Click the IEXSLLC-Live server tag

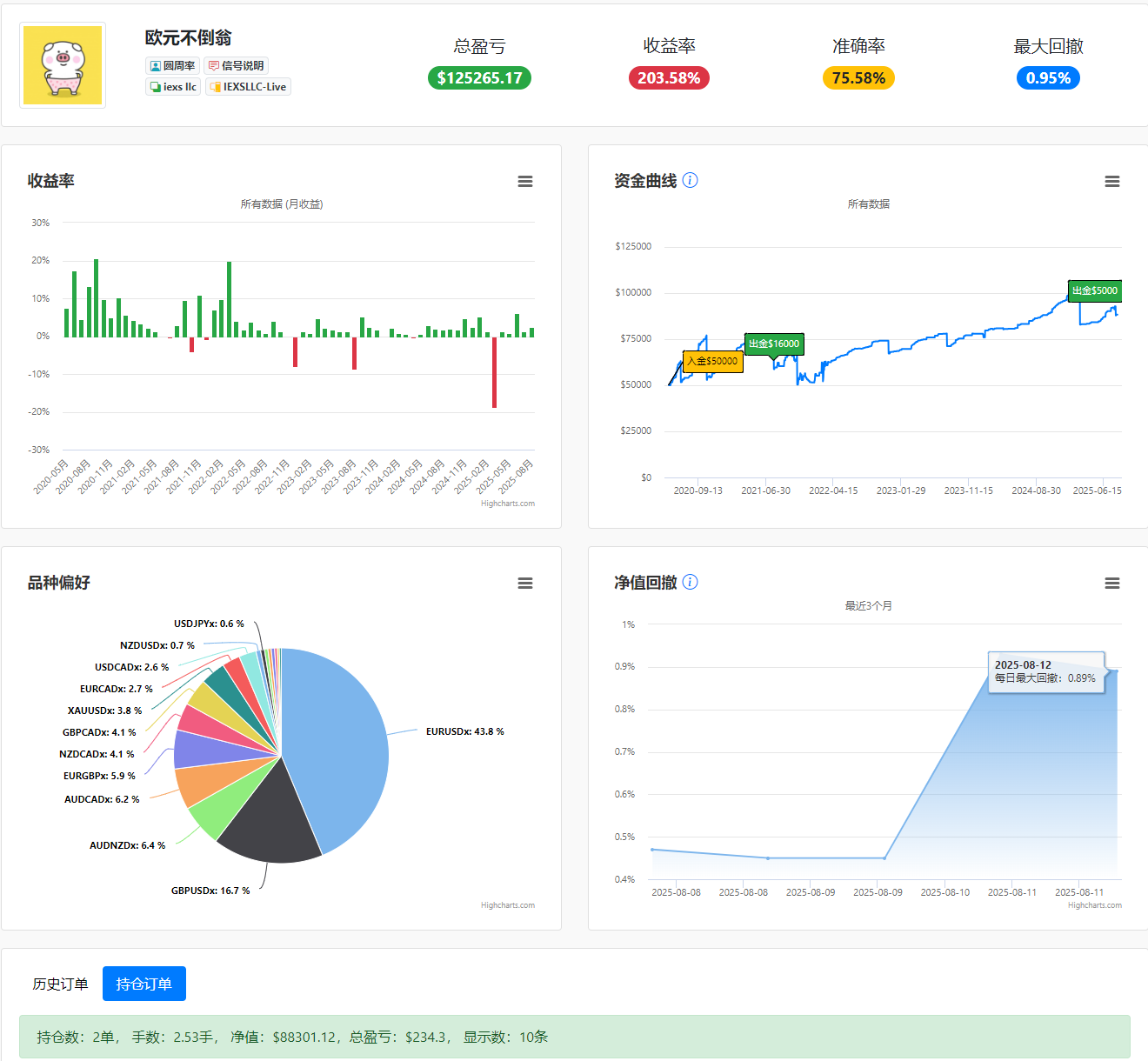click(248, 86)
